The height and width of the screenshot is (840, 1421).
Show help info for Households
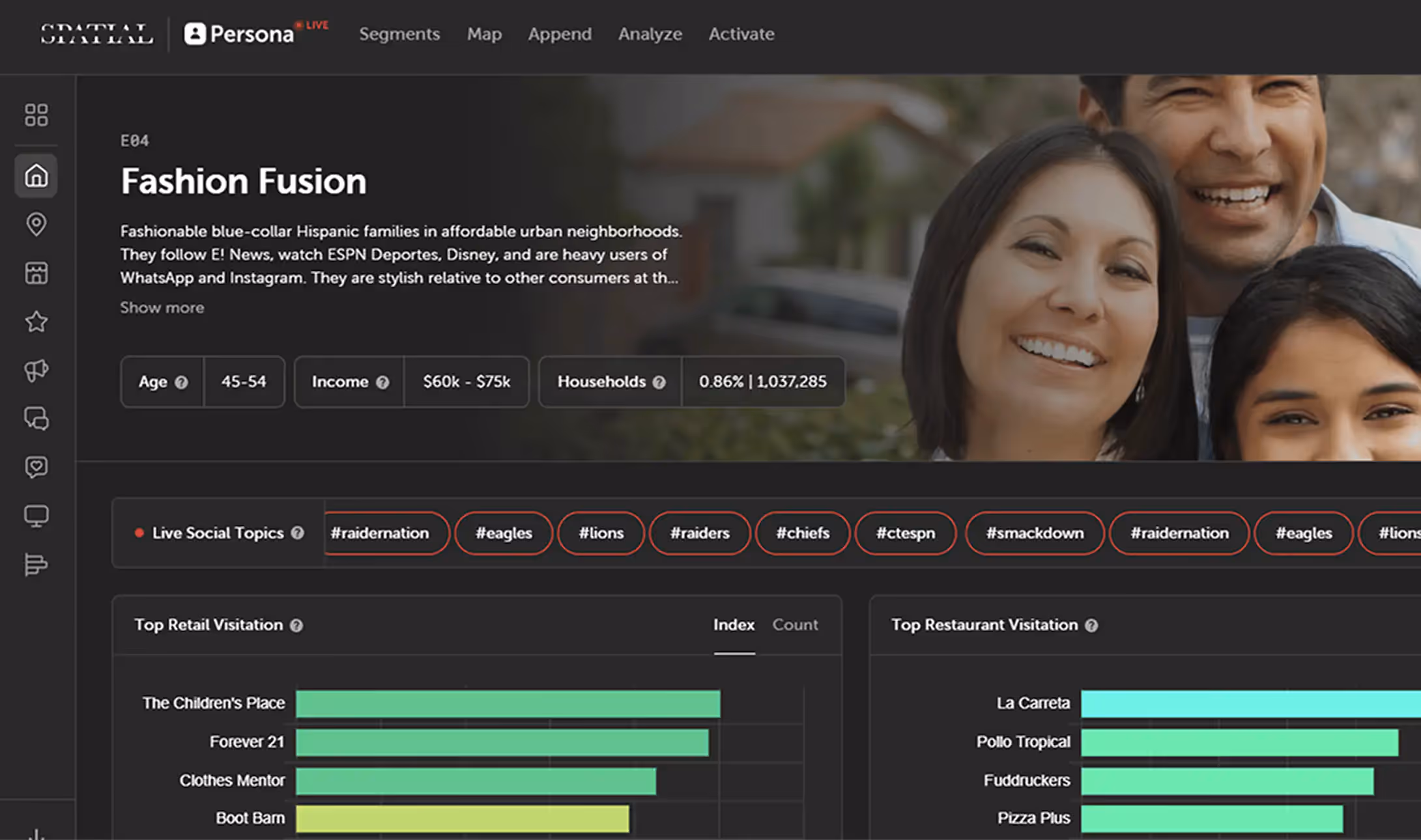coord(659,382)
